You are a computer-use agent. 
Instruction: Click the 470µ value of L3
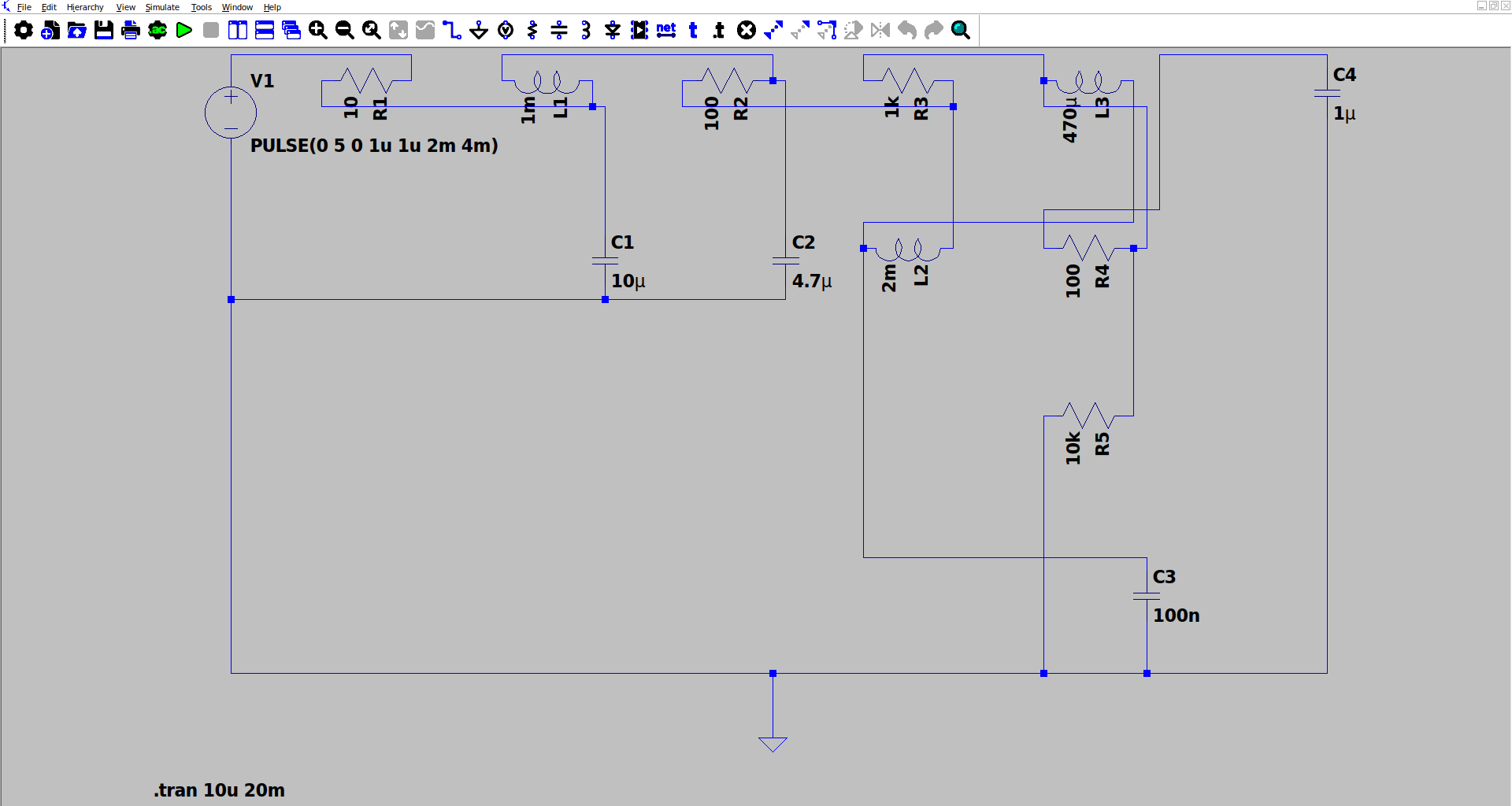[x=1069, y=120]
